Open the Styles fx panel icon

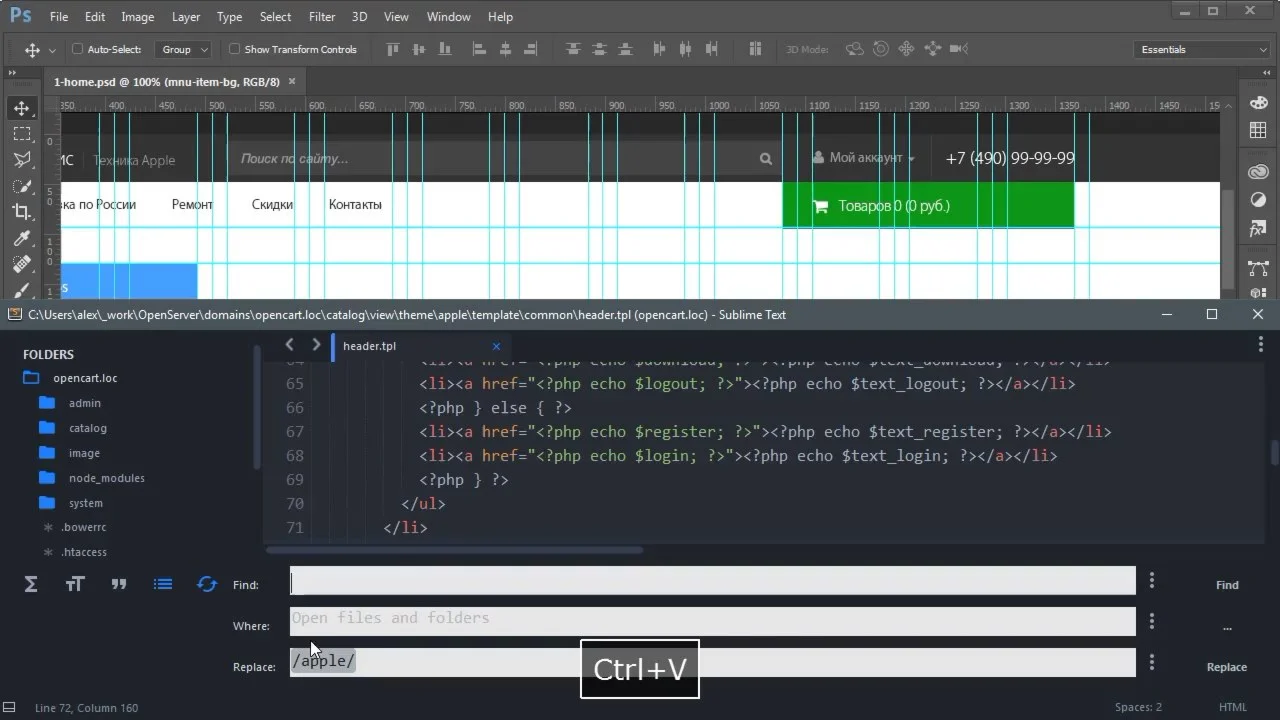click(1258, 229)
